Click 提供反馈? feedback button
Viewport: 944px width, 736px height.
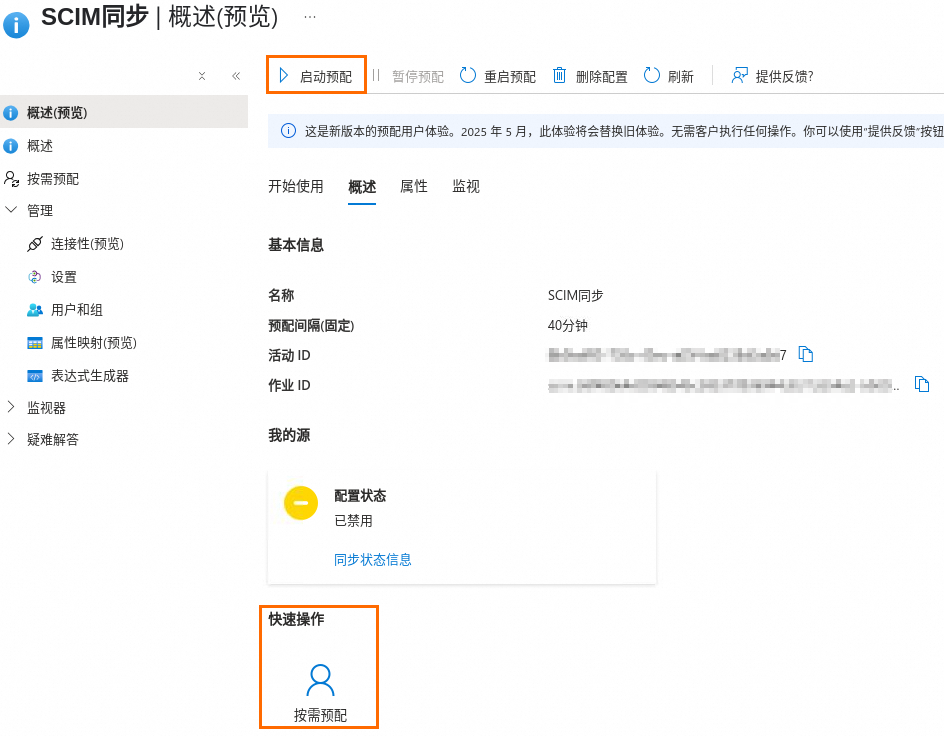tap(772, 76)
